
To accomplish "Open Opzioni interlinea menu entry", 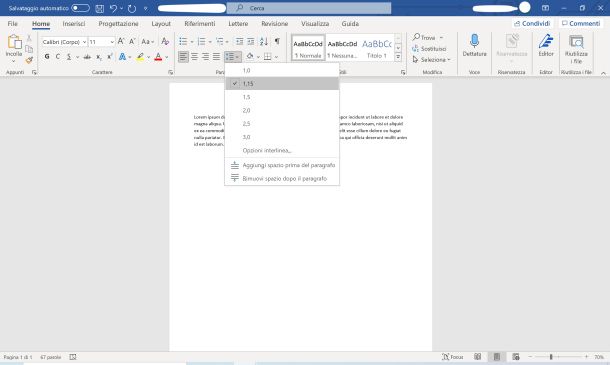I will pyautogui.click(x=282, y=150).
